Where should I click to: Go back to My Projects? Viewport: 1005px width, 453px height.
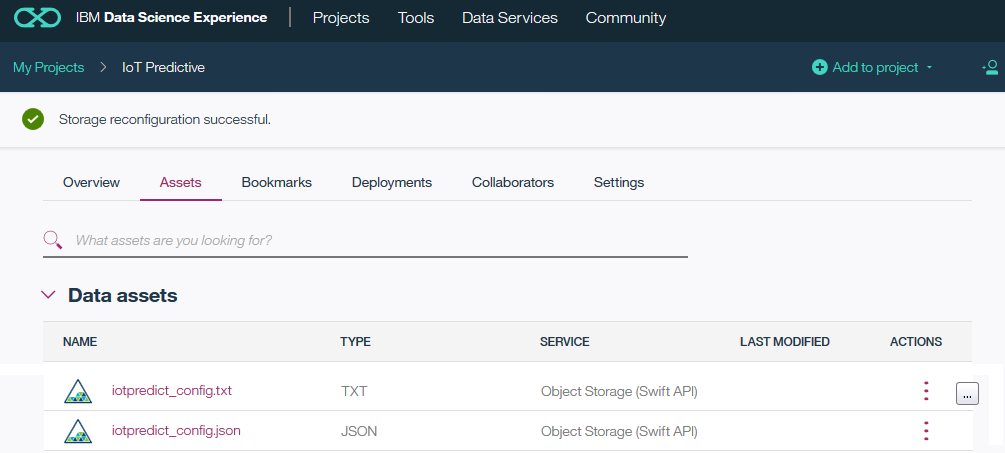pos(49,67)
